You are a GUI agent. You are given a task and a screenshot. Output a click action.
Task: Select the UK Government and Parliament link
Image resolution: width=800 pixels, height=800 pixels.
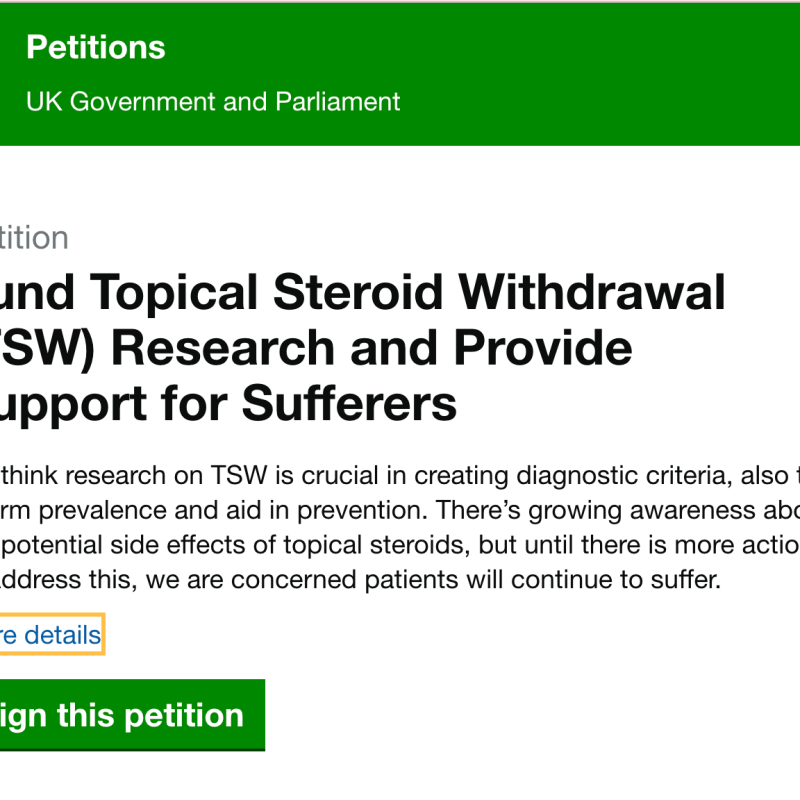(x=213, y=101)
